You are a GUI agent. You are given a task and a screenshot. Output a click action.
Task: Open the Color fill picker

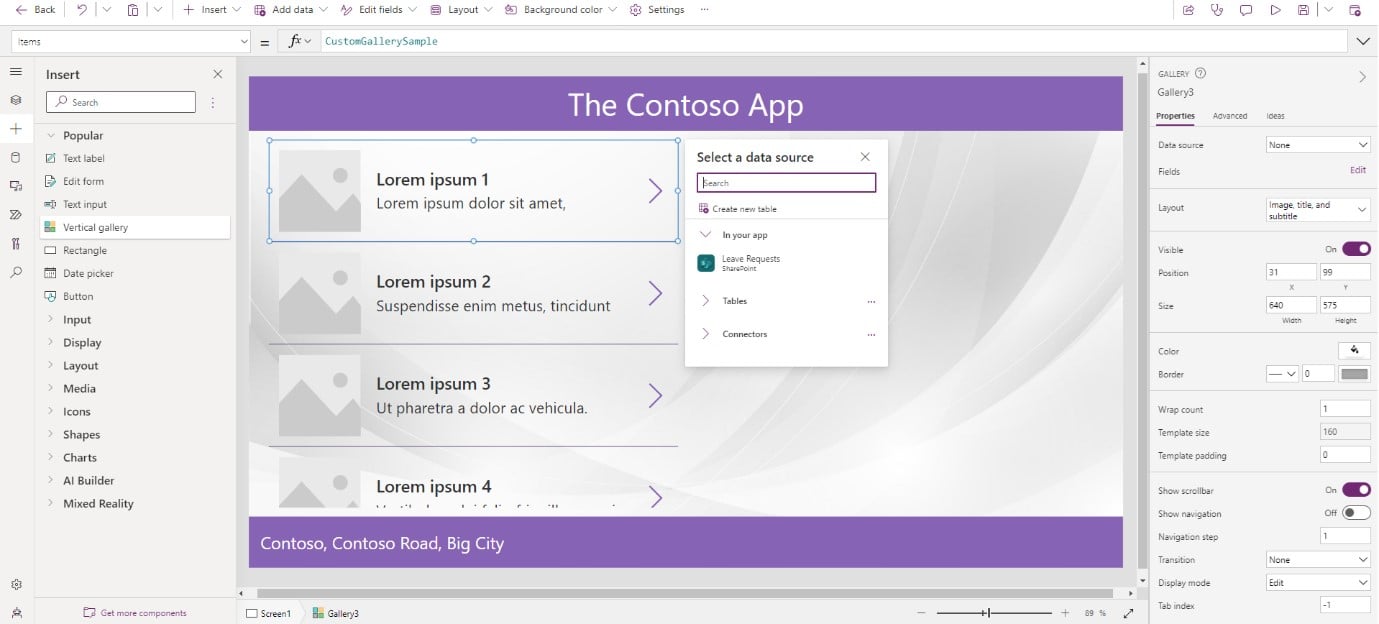tap(1354, 351)
